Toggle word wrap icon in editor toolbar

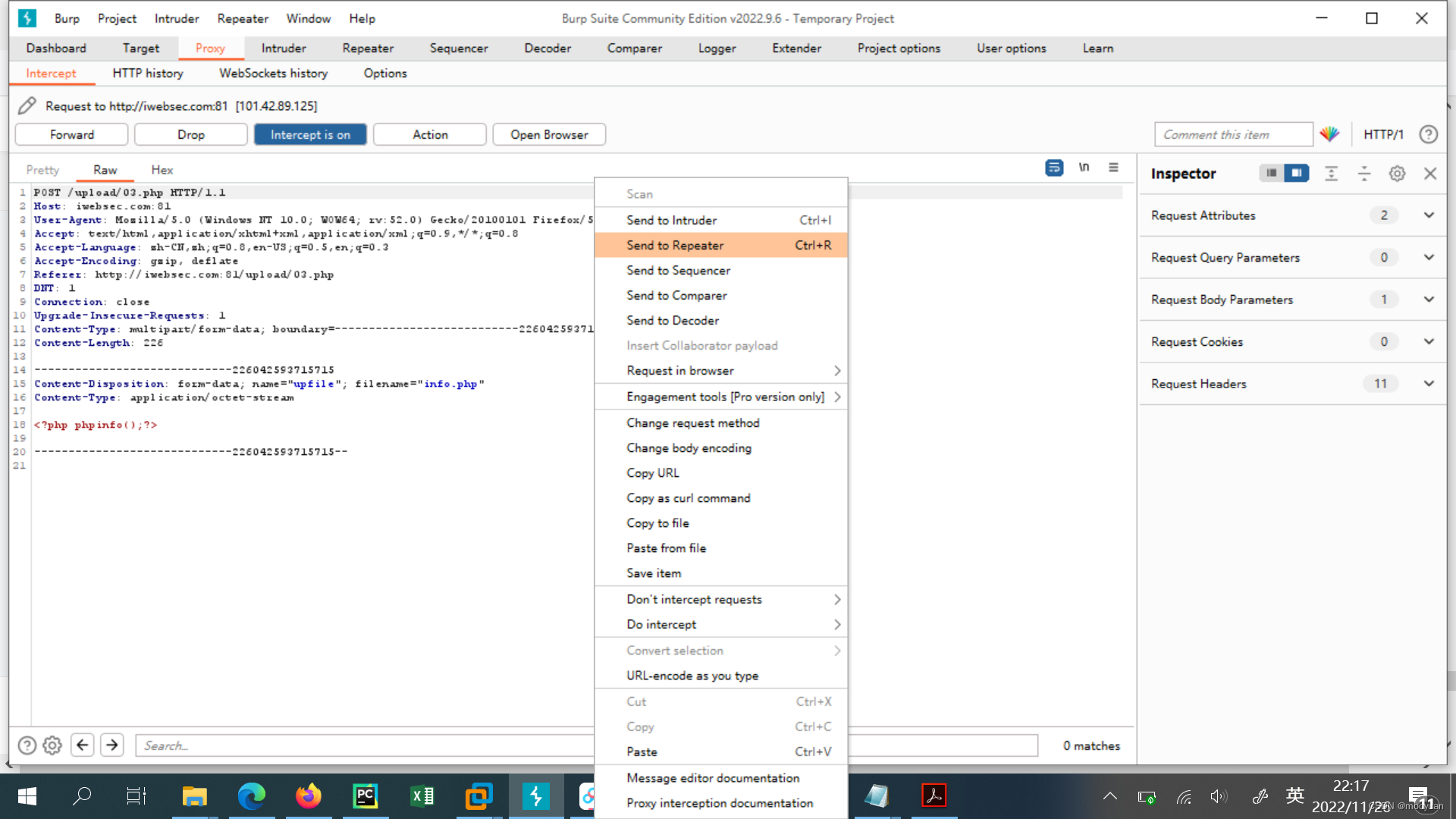pos(1053,168)
